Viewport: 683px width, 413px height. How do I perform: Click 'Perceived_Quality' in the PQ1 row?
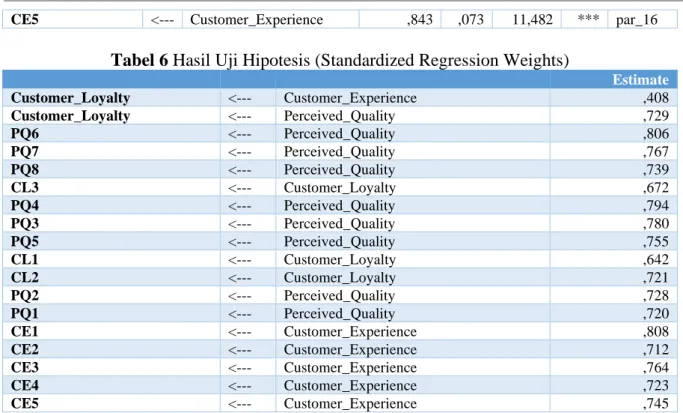(x=339, y=314)
